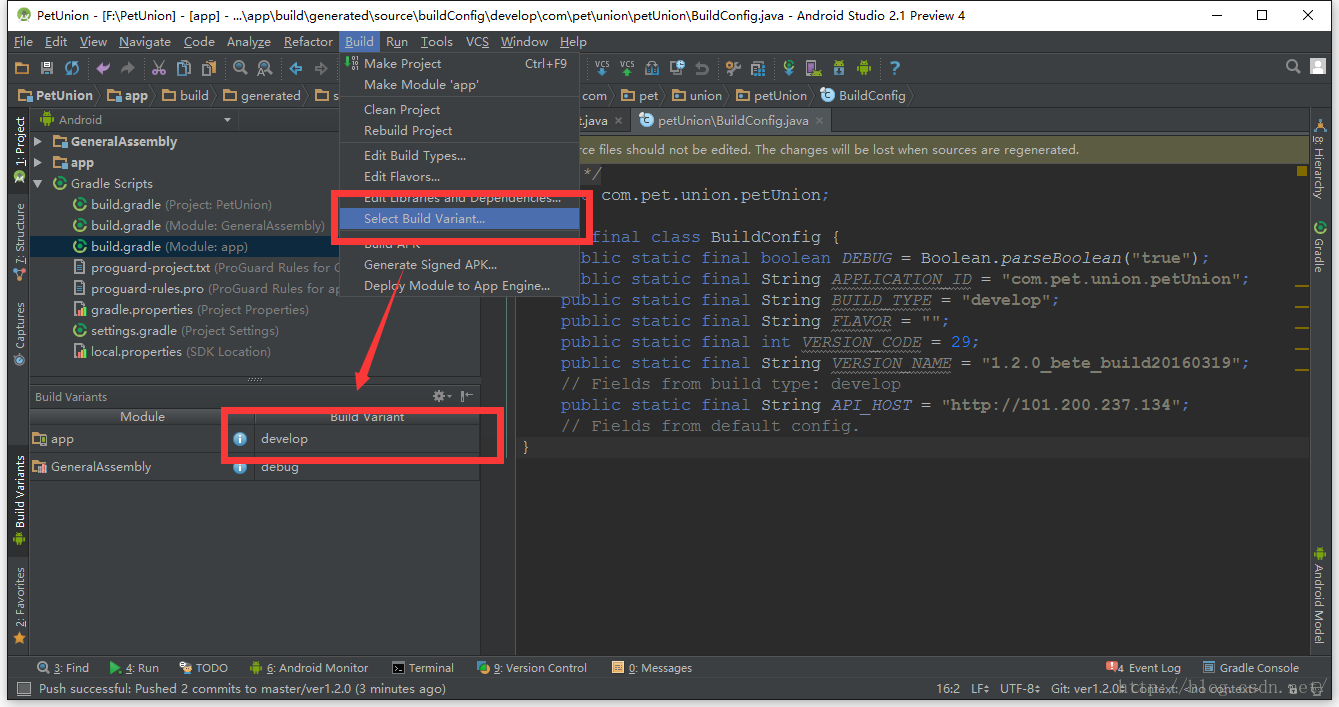Viewport: 1339px width, 707px height.
Task: Click the BuildConfig breadcrumb
Action: [x=862, y=96]
